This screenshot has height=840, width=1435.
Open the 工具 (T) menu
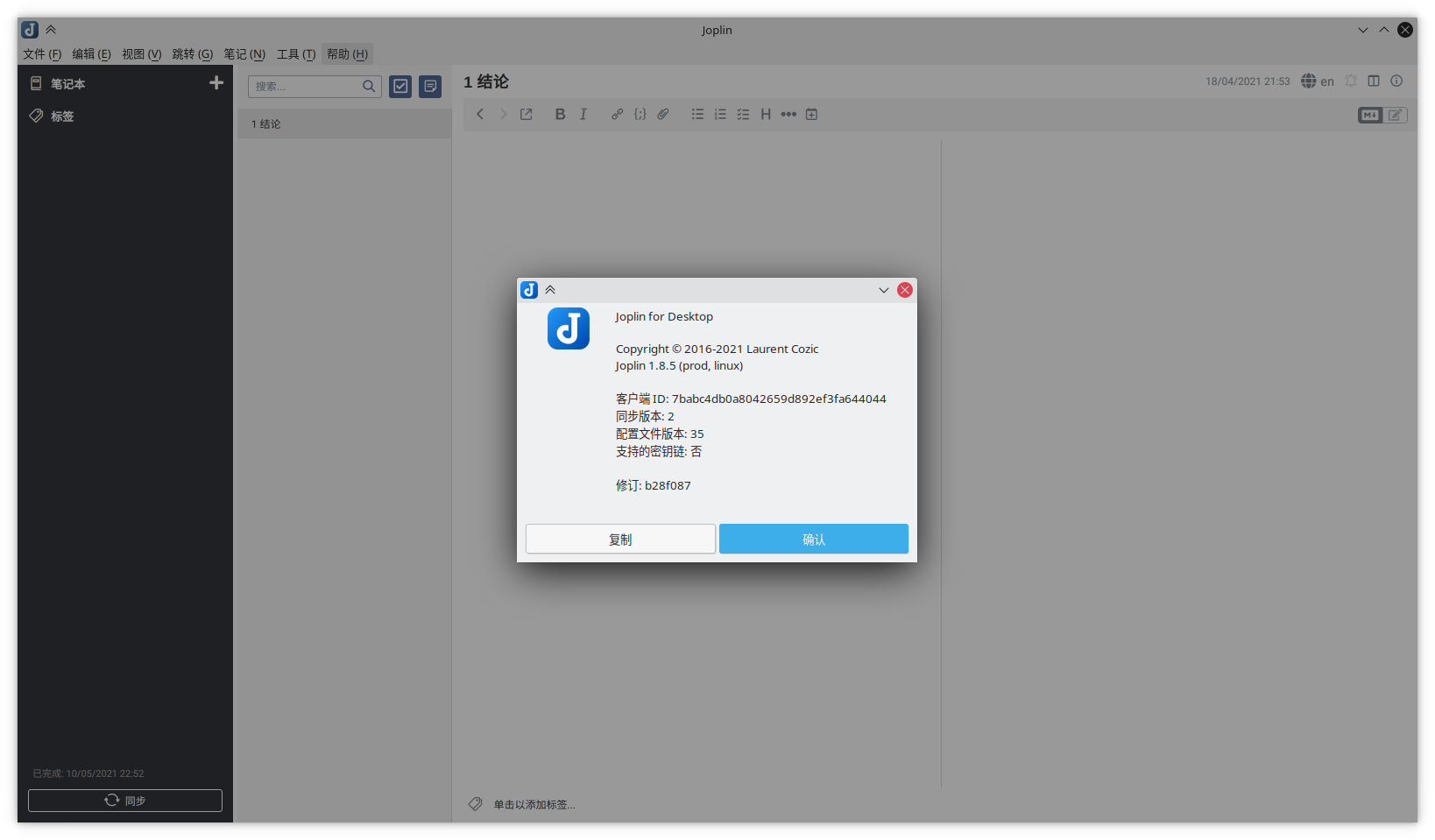296,54
